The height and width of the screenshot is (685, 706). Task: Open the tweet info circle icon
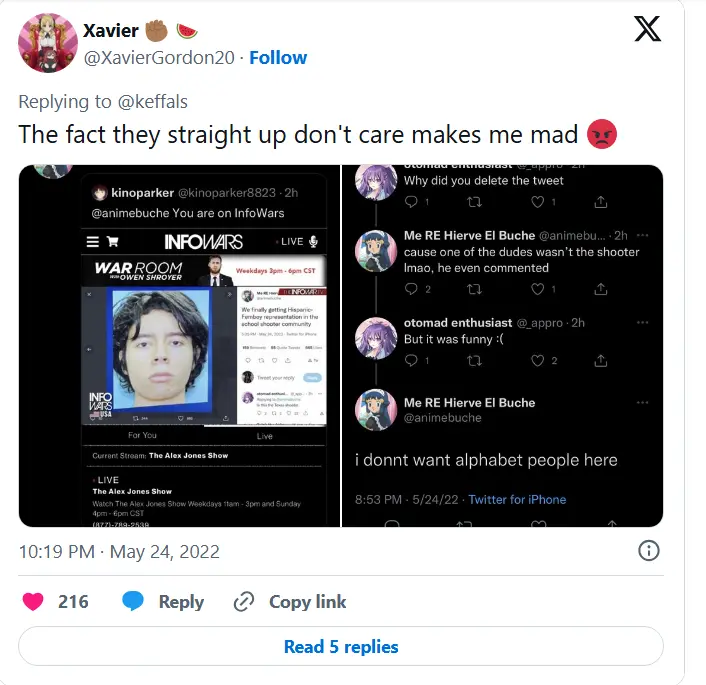pos(648,551)
